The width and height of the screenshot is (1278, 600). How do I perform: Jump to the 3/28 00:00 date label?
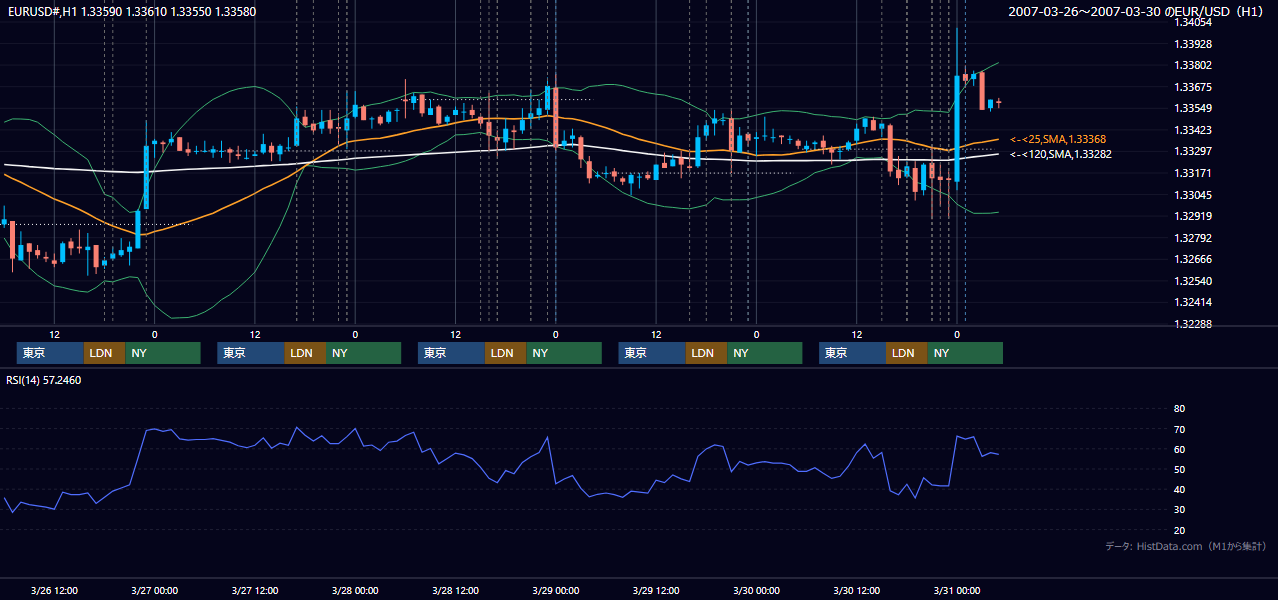pyautogui.click(x=355, y=590)
